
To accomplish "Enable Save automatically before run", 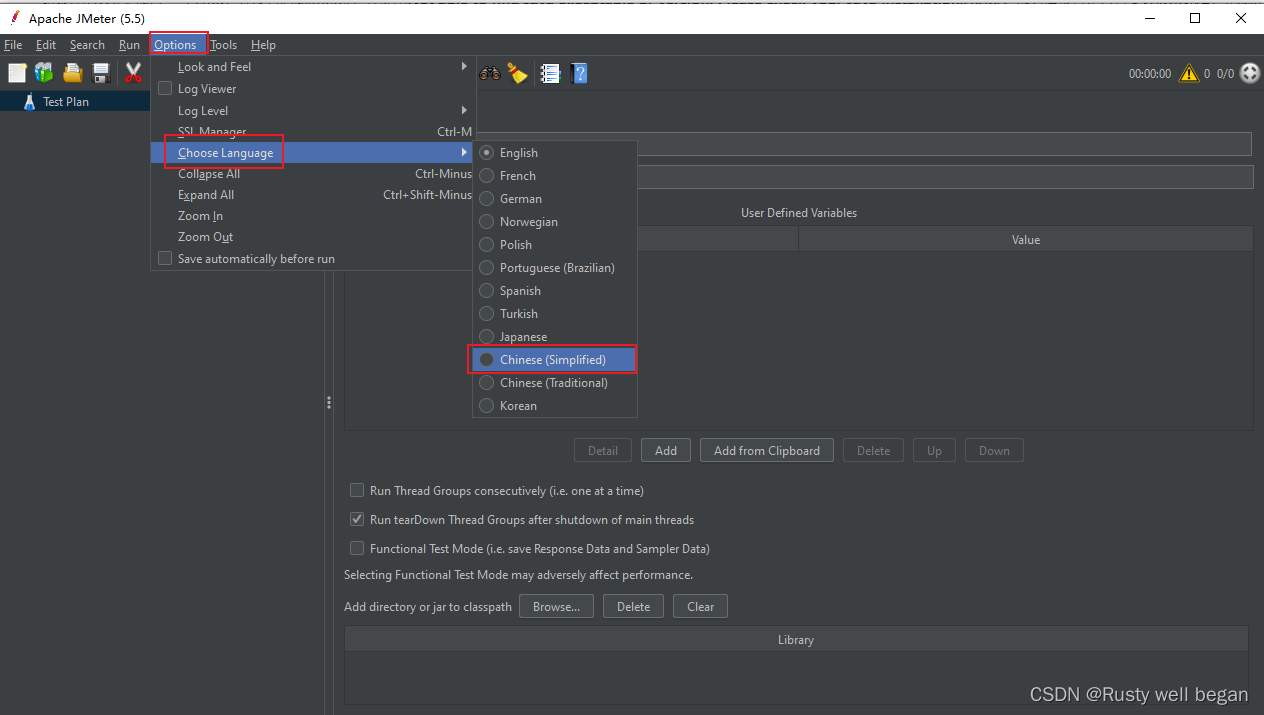I will 165,259.
